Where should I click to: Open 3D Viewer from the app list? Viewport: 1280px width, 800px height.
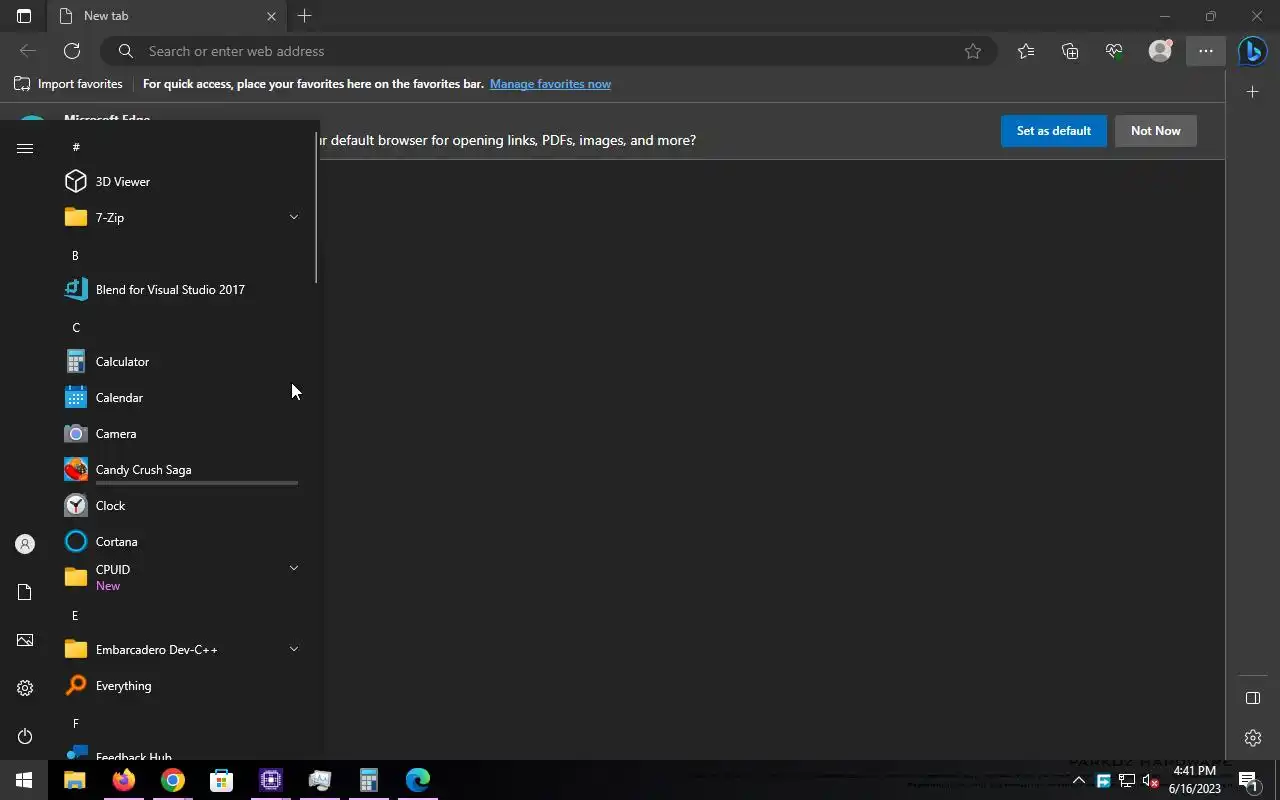pos(181,181)
